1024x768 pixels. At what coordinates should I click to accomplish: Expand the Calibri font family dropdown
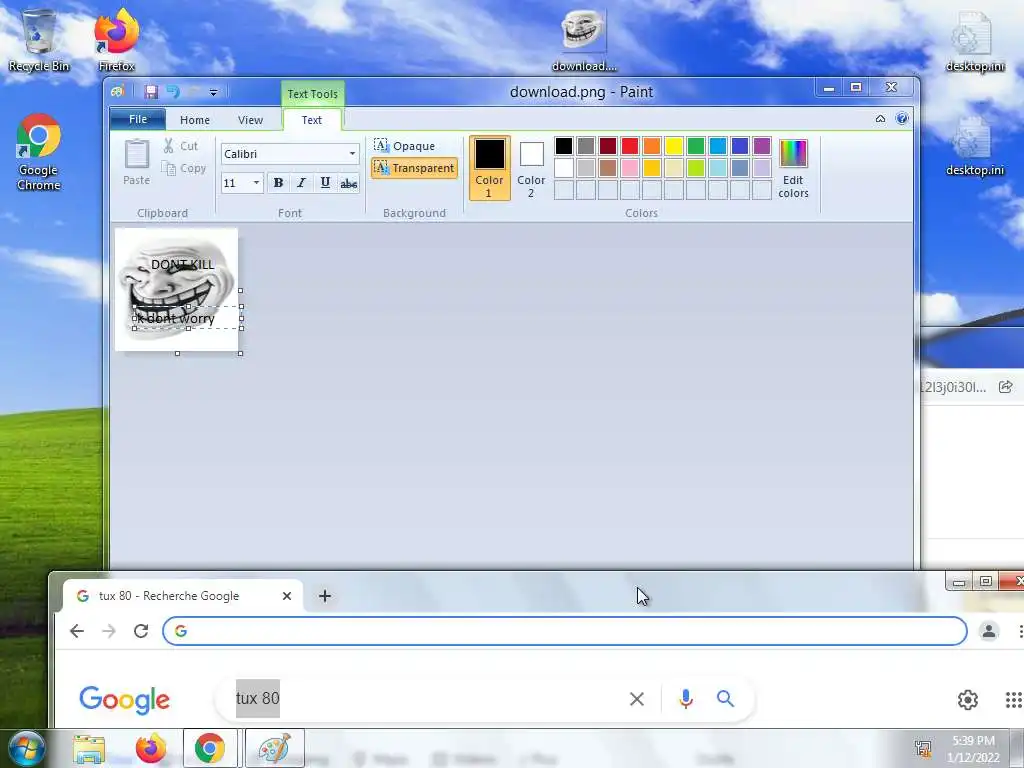point(352,153)
